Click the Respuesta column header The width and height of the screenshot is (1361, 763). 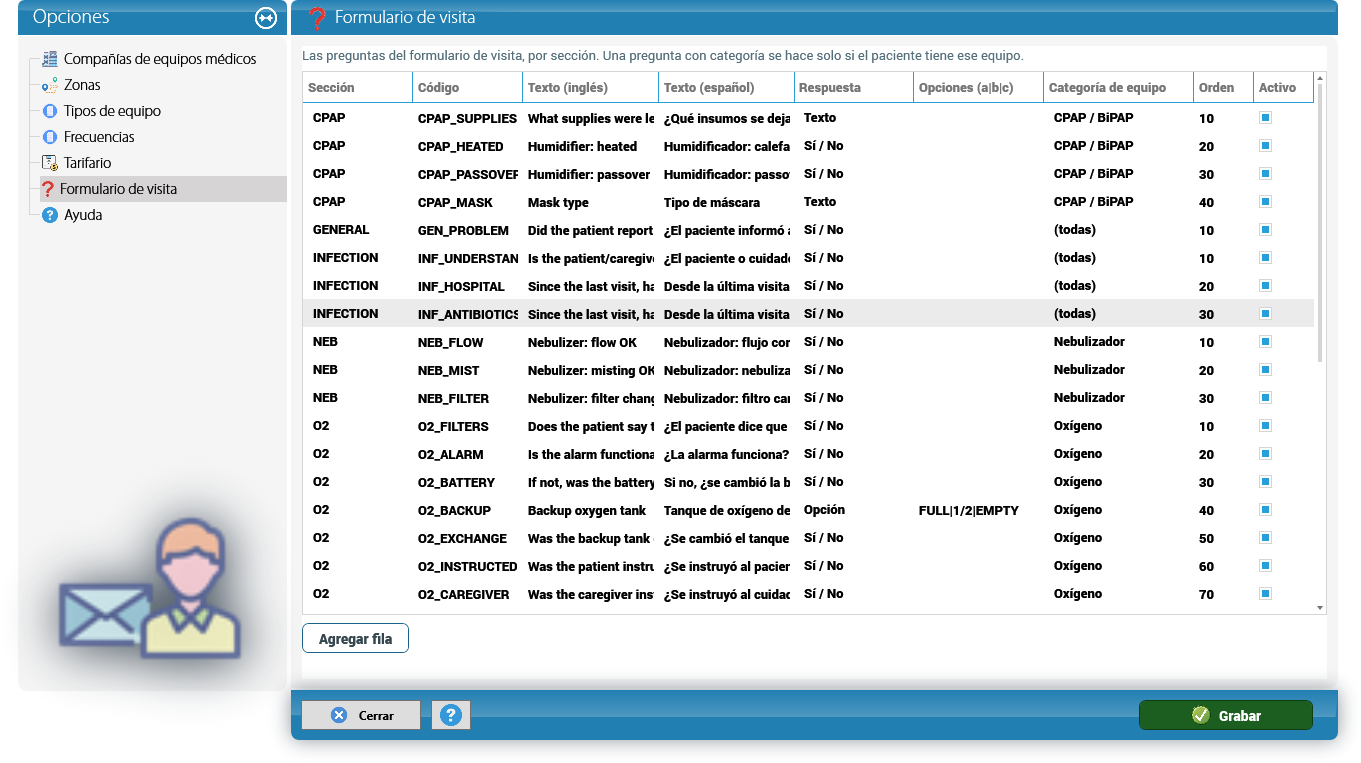coord(854,87)
